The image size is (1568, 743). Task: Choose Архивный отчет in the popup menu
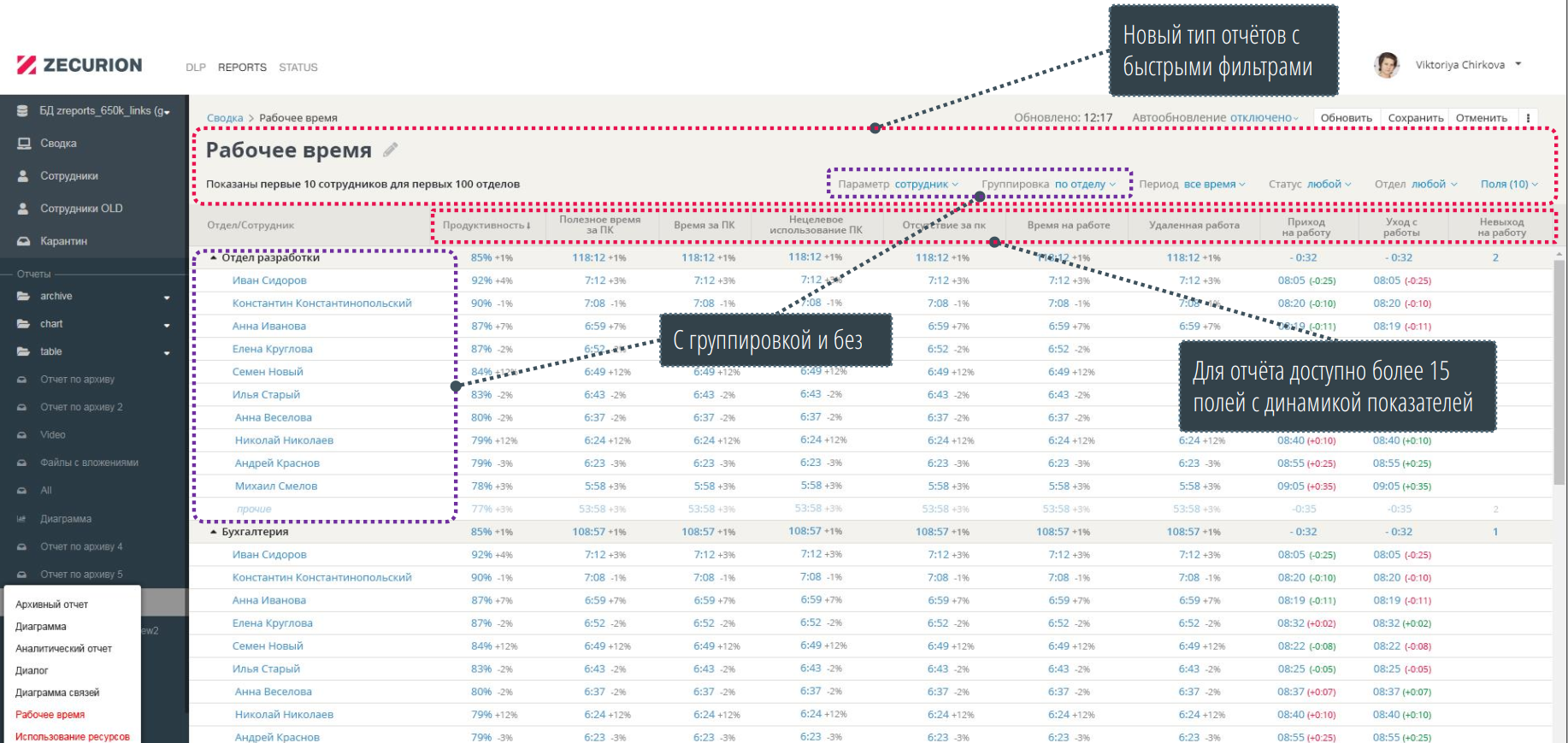52,604
